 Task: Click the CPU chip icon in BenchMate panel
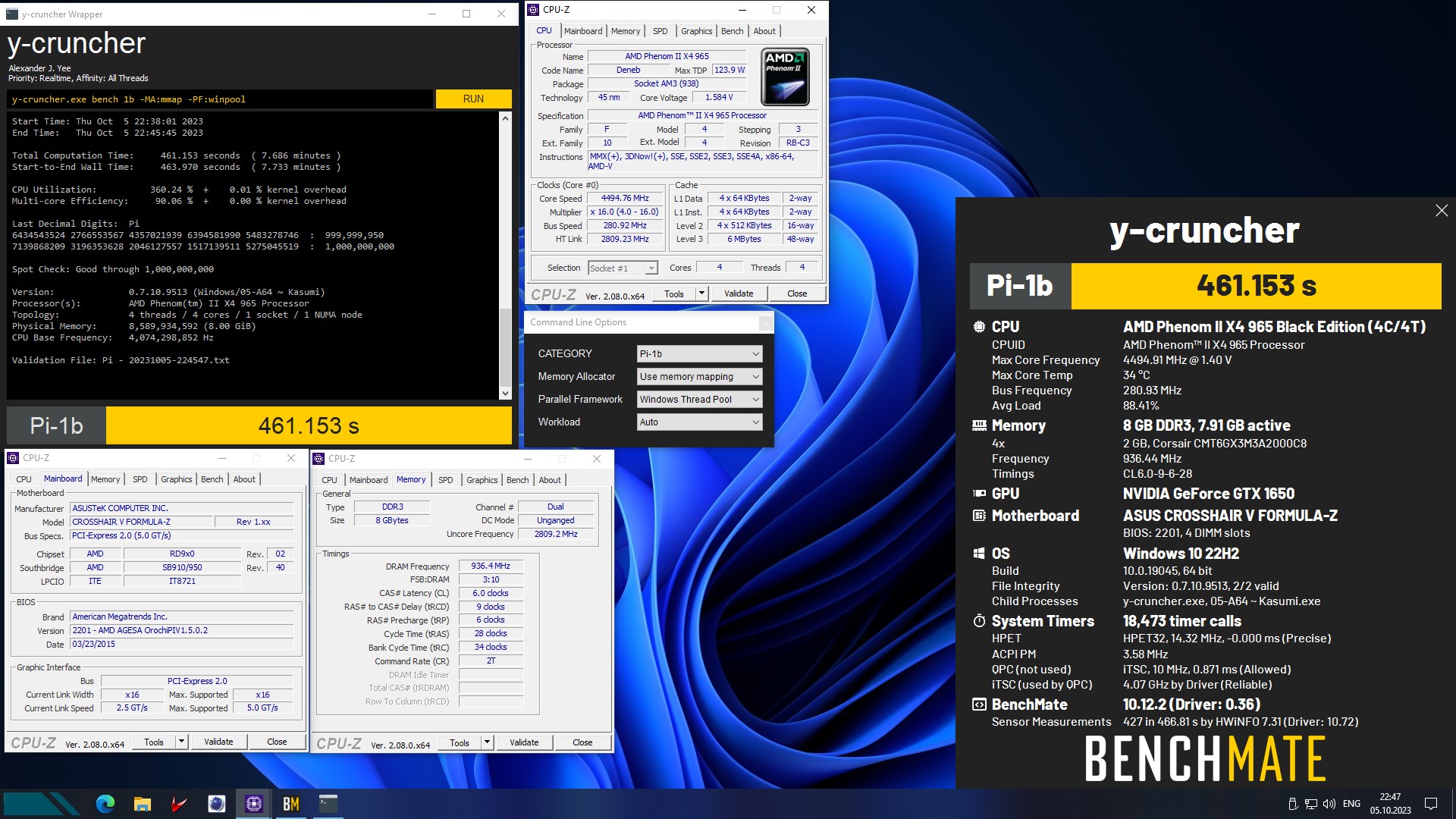pos(979,327)
